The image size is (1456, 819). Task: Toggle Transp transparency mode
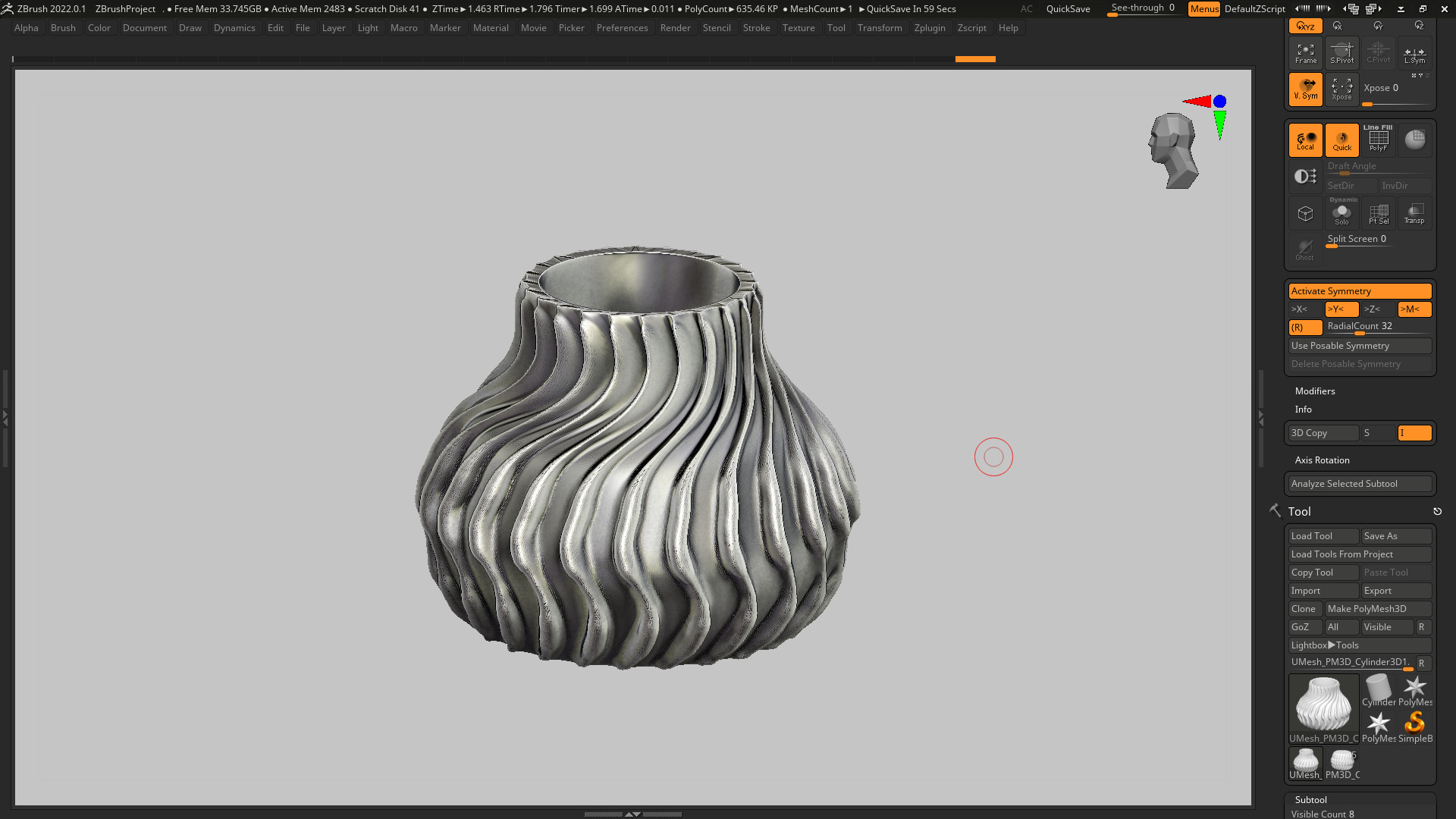(x=1414, y=213)
